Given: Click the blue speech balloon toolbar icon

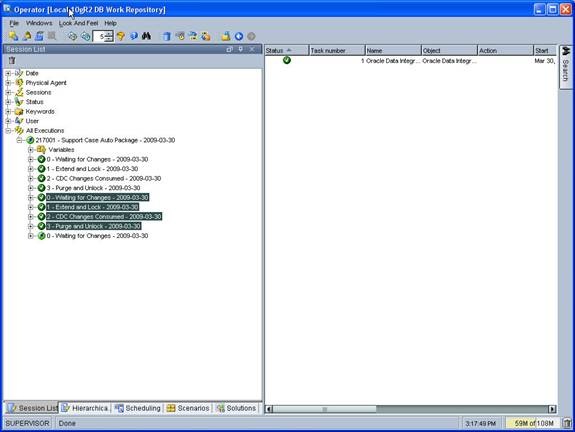Looking at the screenshot, I should point(133,36).
